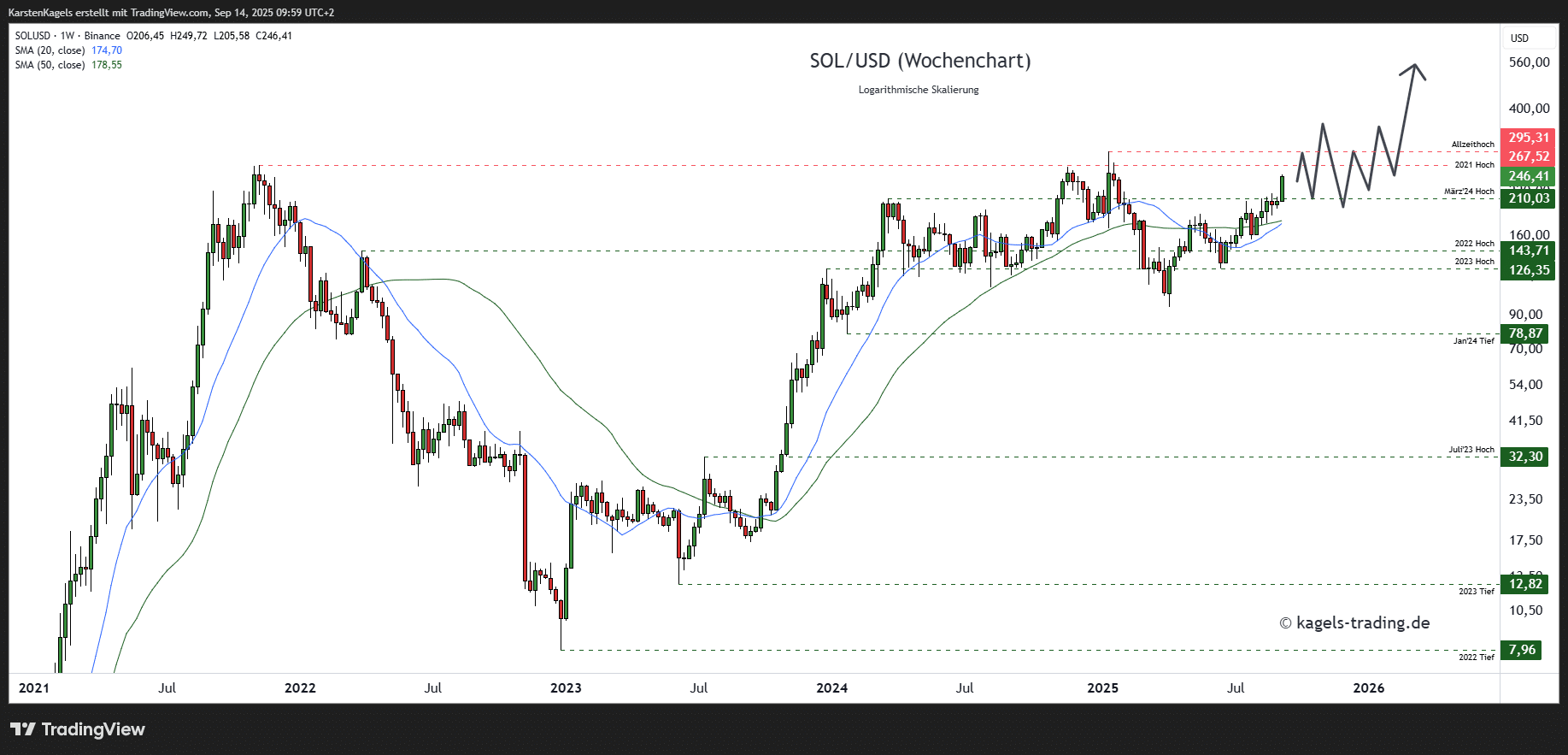The height and width of the screenshot is (755, 1568).
Task: Click the 32,30 Juli'23 Hoch price tag
Action: 1525,457
